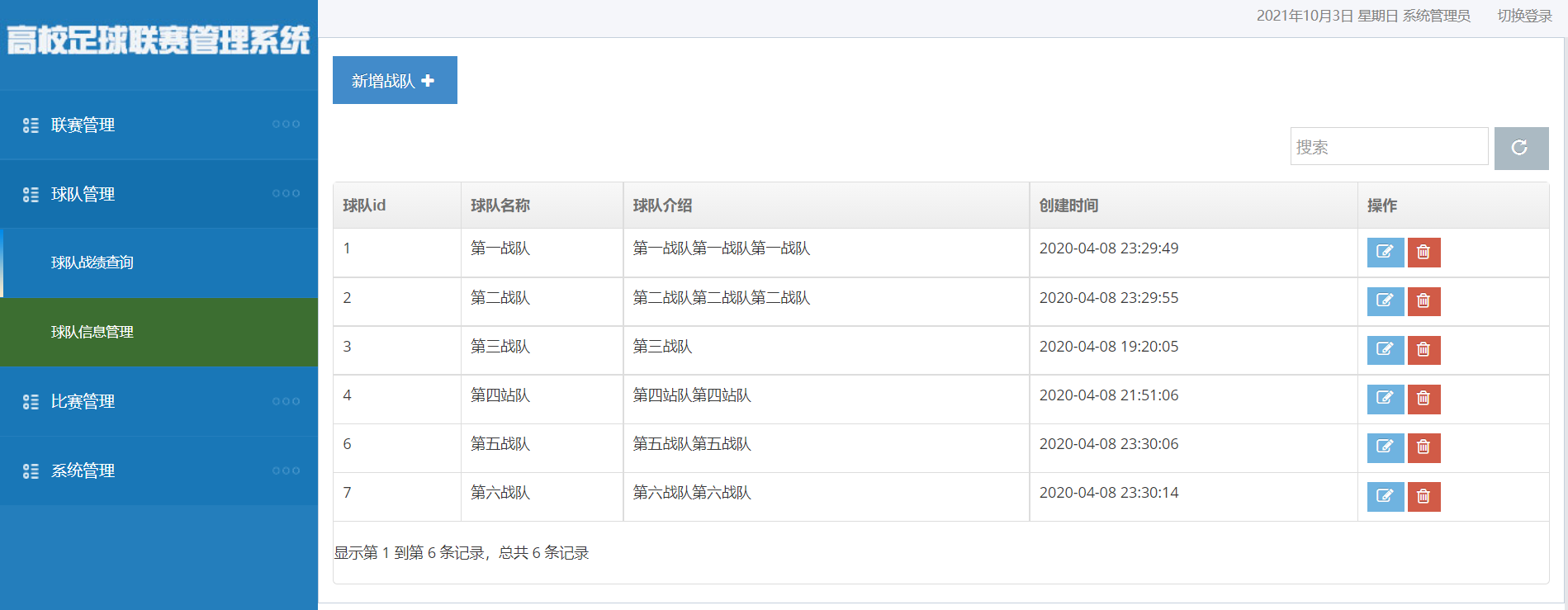Edit the 第三战队 row with pencil icon
The width and height of the screenshot is (1568, 610).
tap(1386, 350)
